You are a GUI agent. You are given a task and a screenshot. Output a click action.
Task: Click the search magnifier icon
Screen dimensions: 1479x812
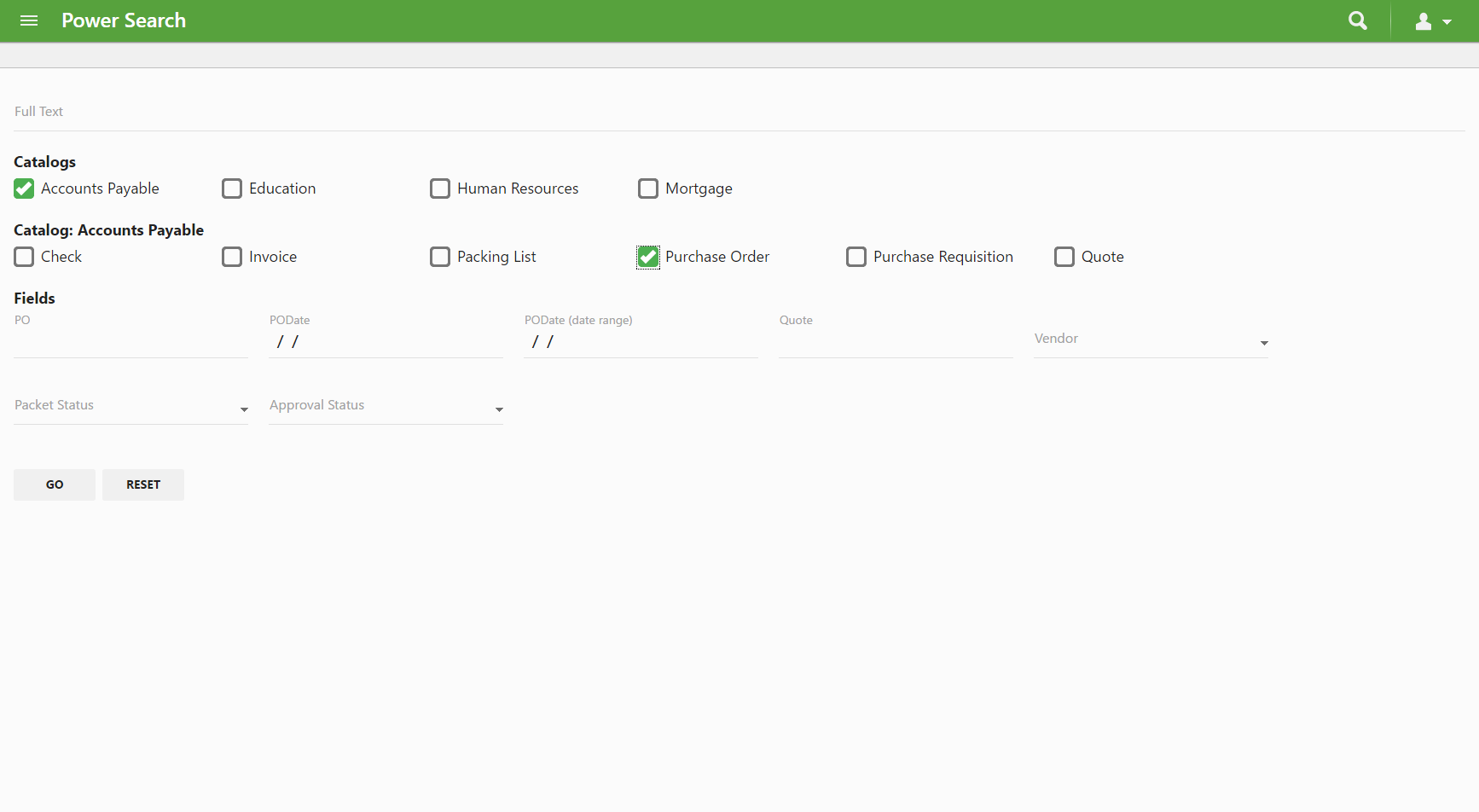[x=1358, y=20]
